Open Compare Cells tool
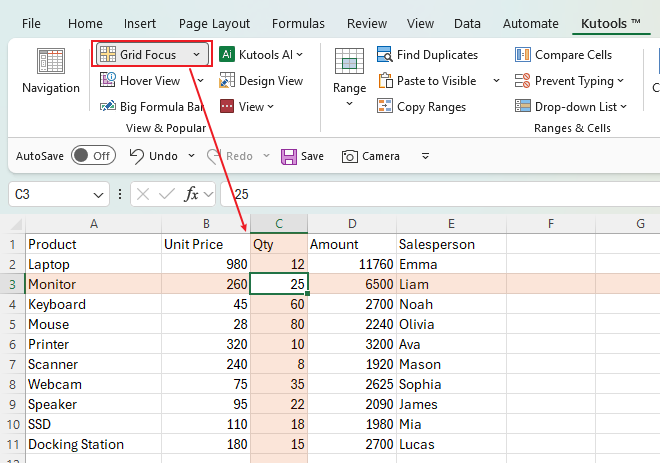This screenshot has width=660, height=463. [x=563, y=55]
